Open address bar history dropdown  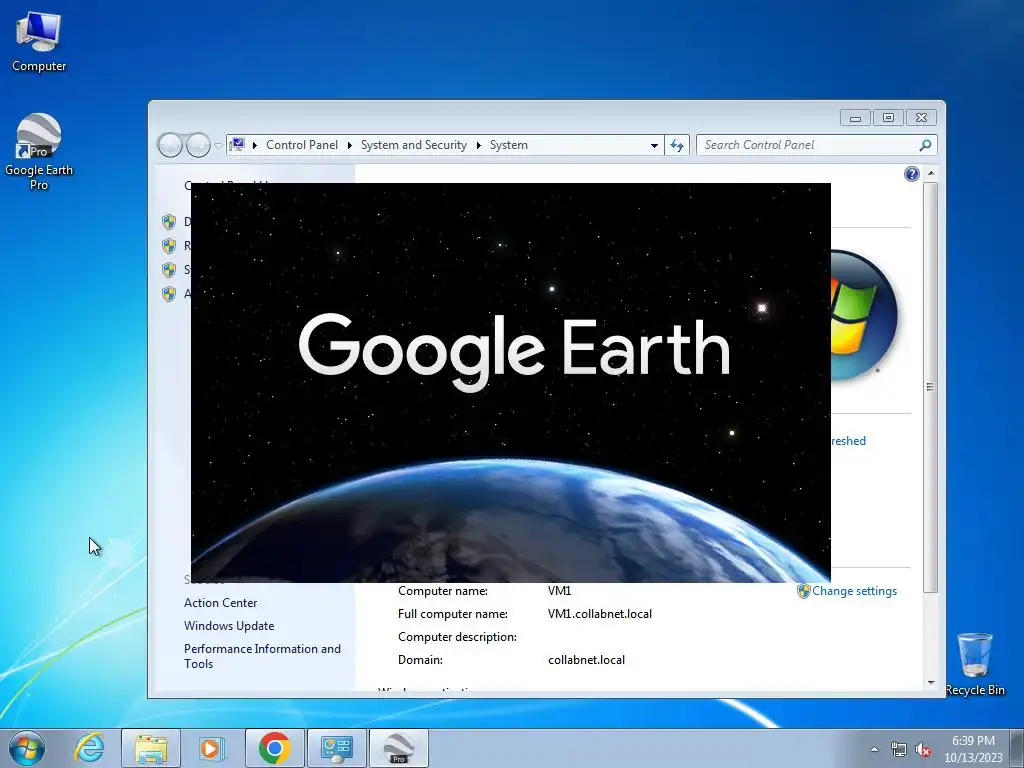tap(654, 145)
